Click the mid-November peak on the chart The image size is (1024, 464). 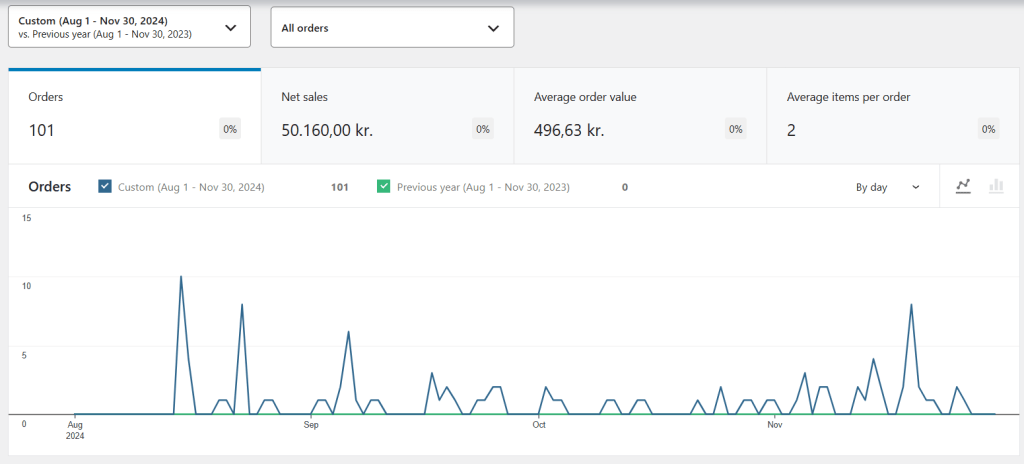tap(911, 305)
